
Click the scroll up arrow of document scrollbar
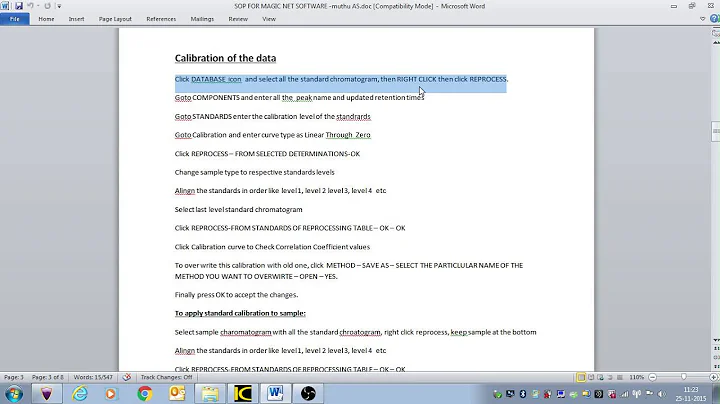[x=716, y=42]
